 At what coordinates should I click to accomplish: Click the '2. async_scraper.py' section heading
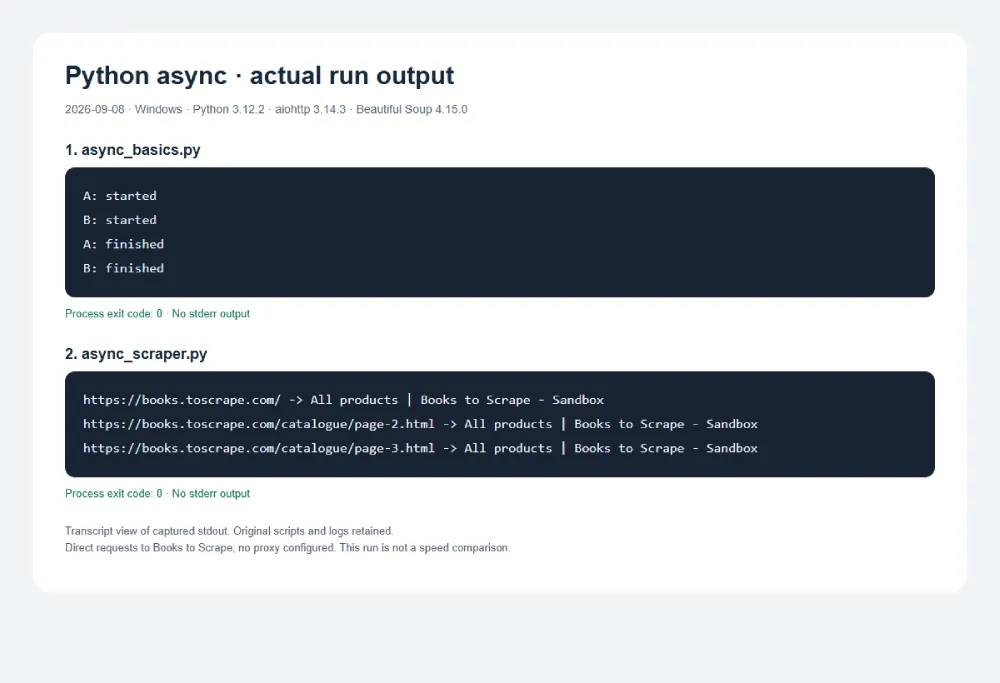point(136,354)
